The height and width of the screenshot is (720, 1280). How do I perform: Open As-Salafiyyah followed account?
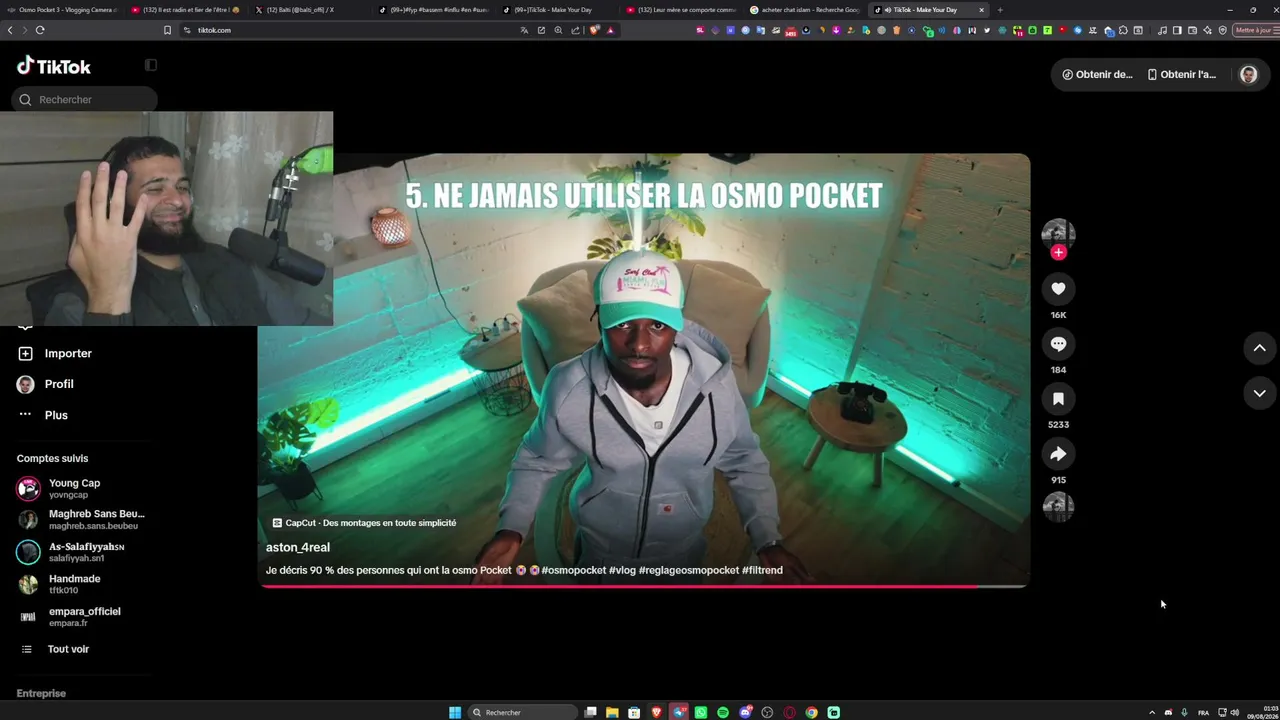pos(71,552)
